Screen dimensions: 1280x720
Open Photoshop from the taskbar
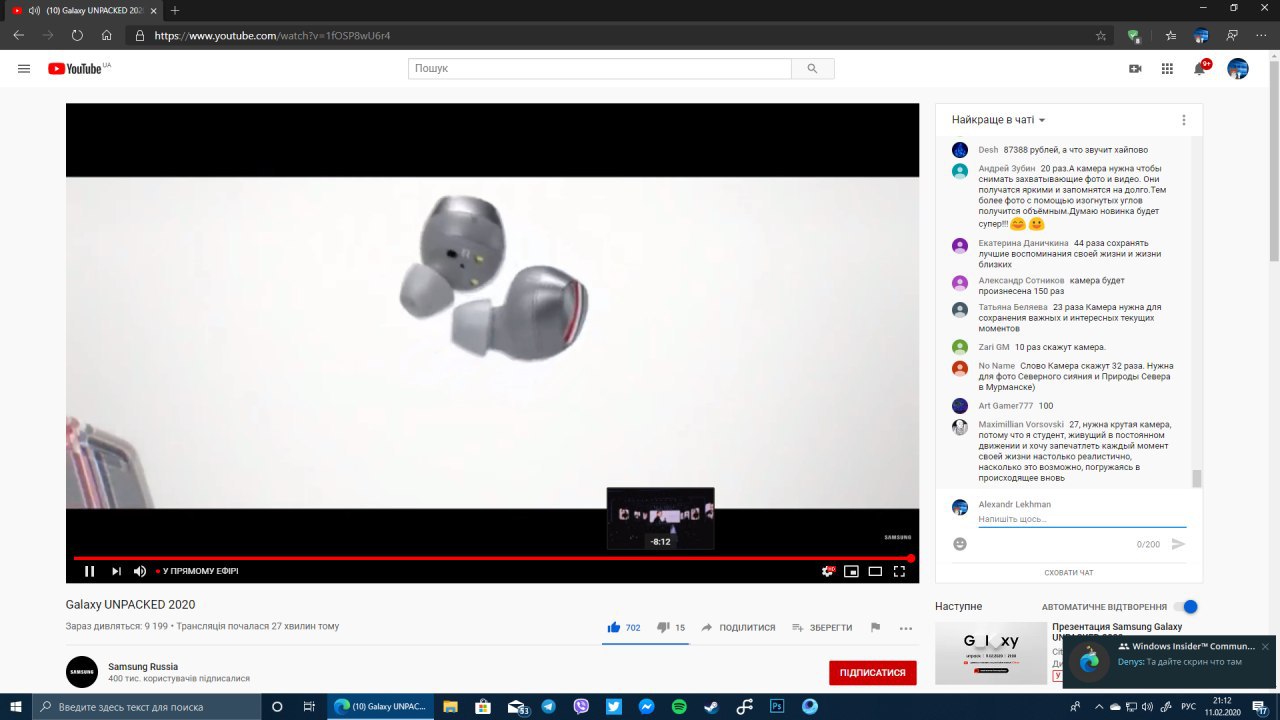coord(777,706)
